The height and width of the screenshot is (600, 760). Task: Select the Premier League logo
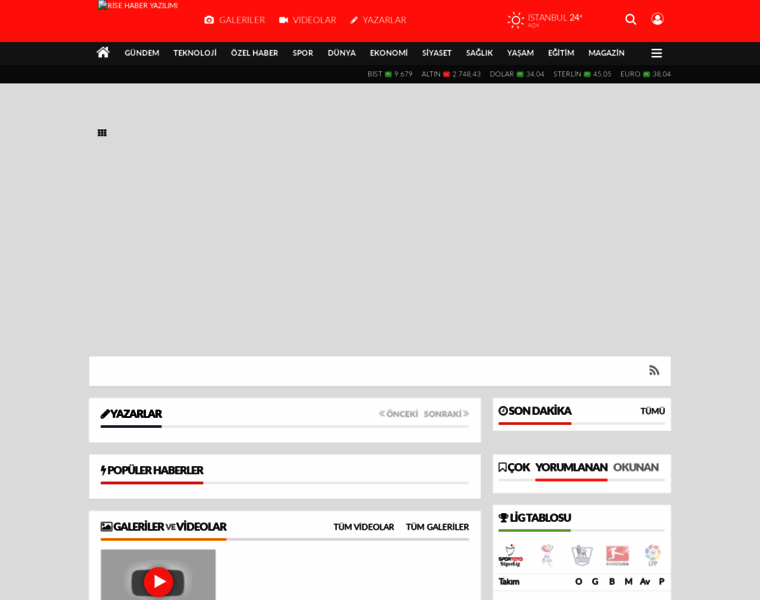582,555
